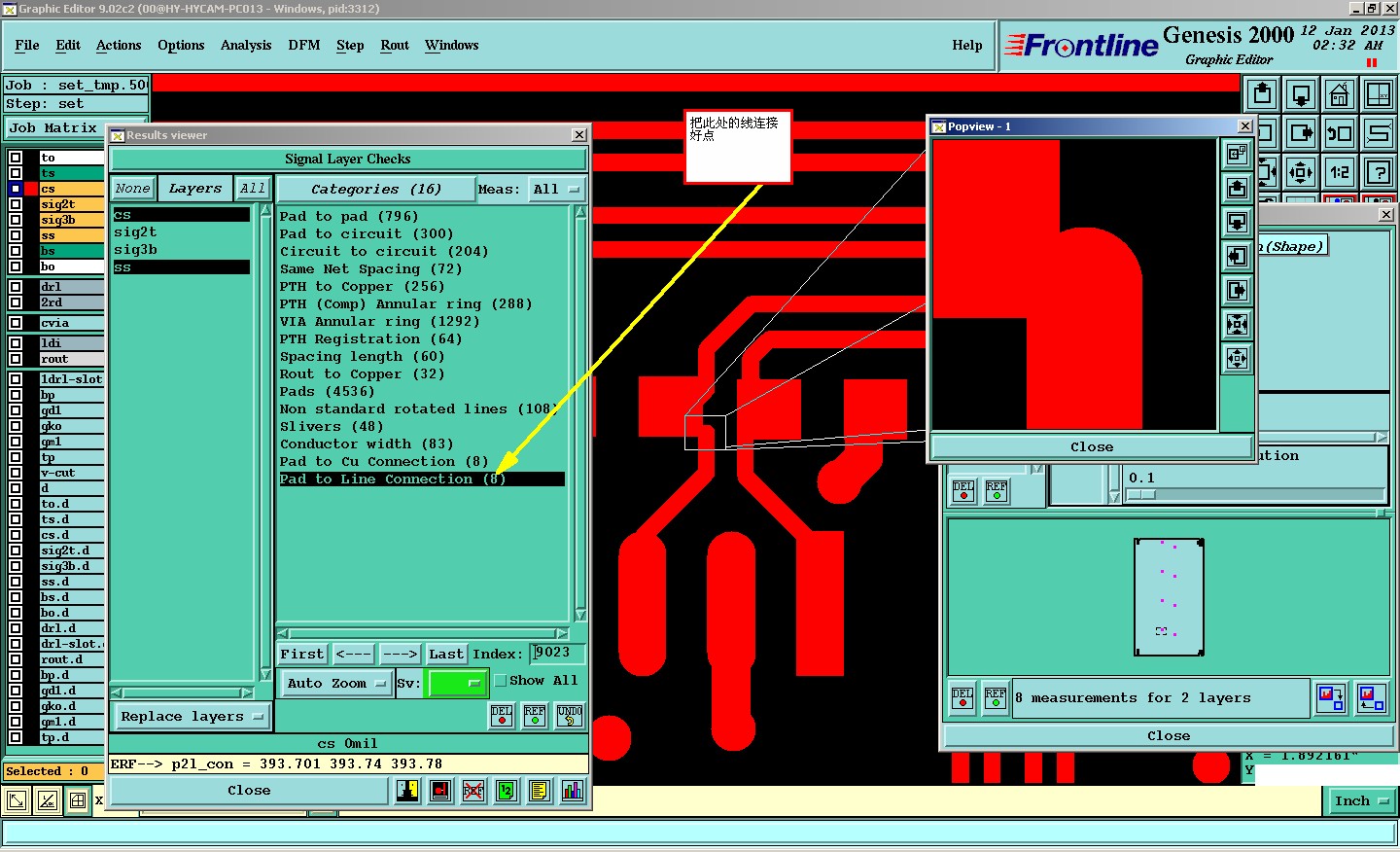The height and width of the screenshot is (852, 1400).
Task: Click the First navigation button
Action: (302, 655)
